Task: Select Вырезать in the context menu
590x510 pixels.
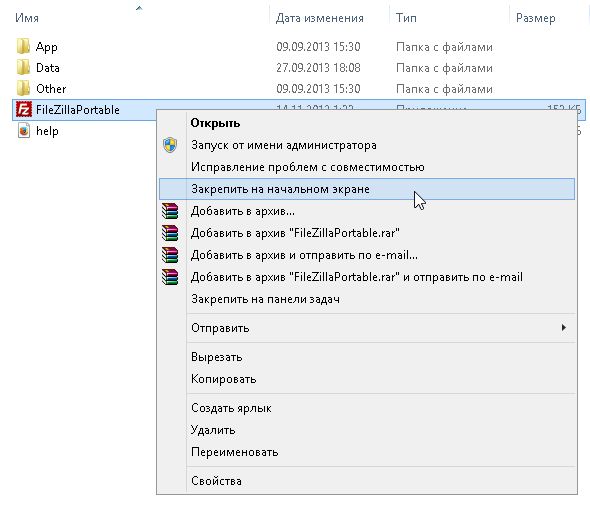Action: tap(367, 357)
